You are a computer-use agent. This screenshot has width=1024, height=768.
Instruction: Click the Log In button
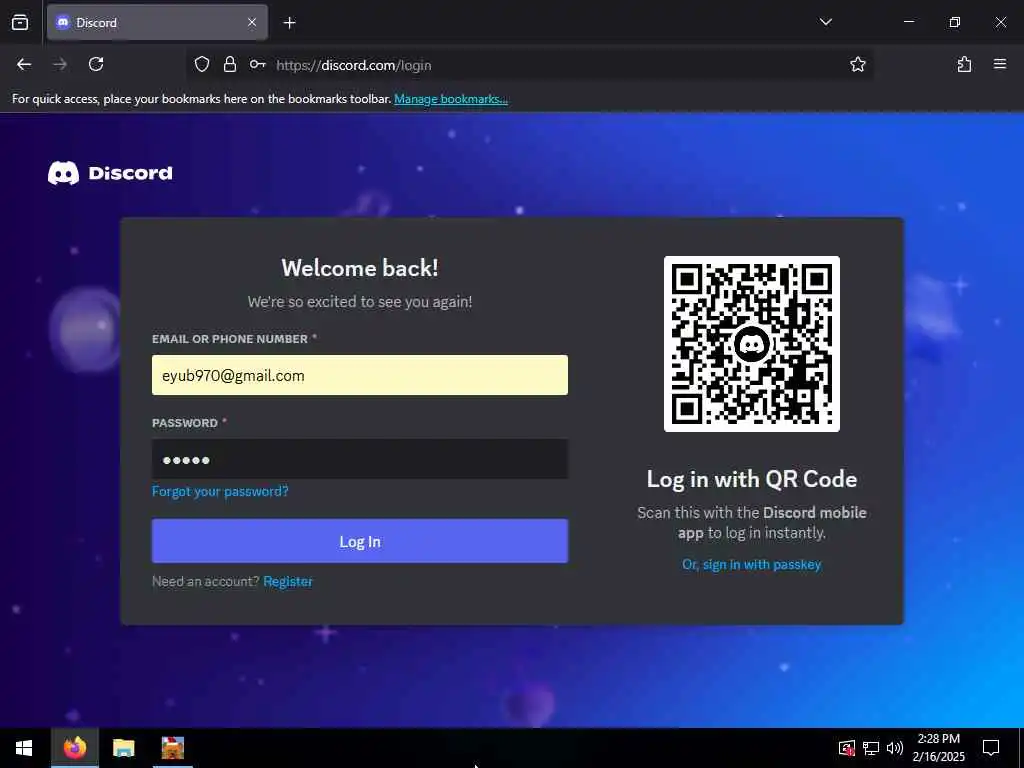[360, 541]
